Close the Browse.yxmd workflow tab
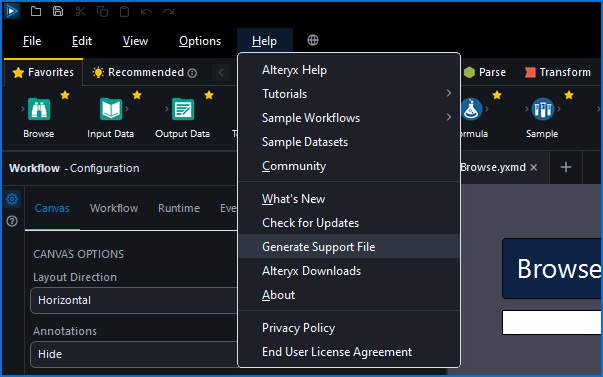 534,167
